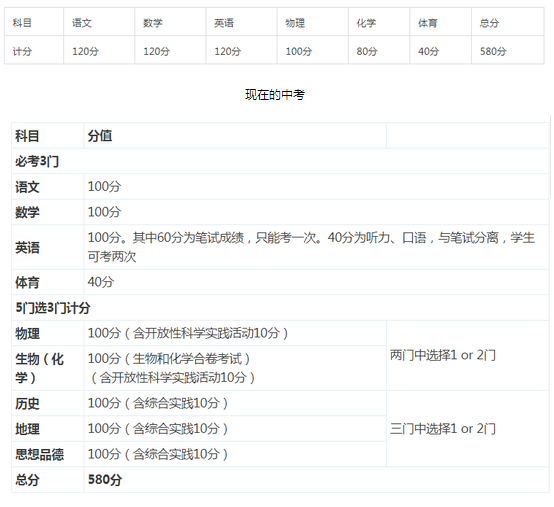Click the 5门选3门计分 section row
This screenshot has width=554, height=507.
click(x=281, y=308)
